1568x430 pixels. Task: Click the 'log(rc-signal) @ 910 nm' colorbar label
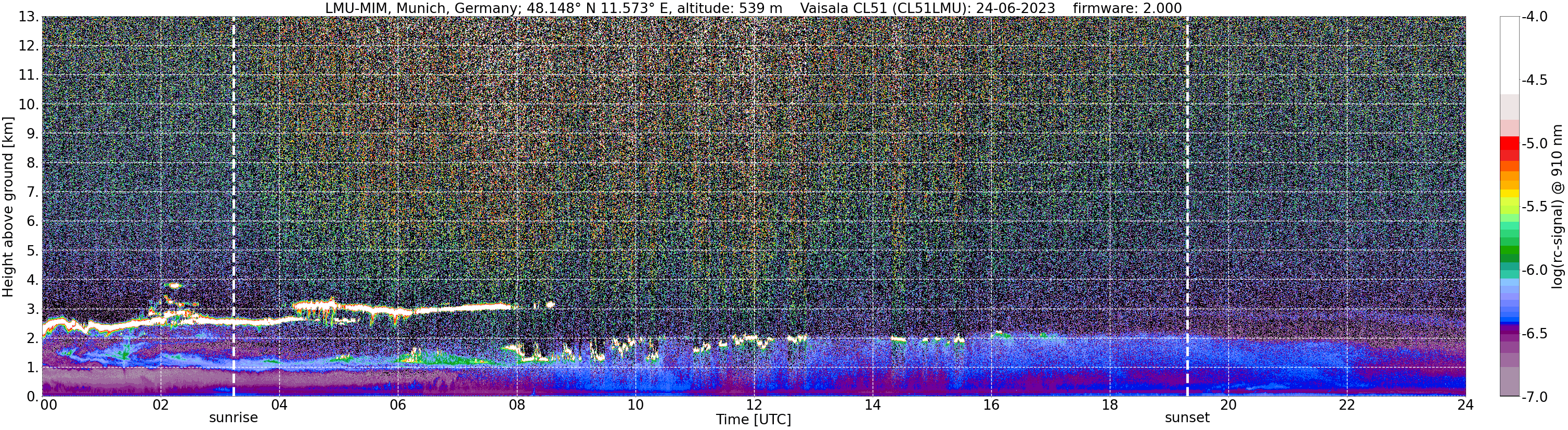coord(1558,207)
